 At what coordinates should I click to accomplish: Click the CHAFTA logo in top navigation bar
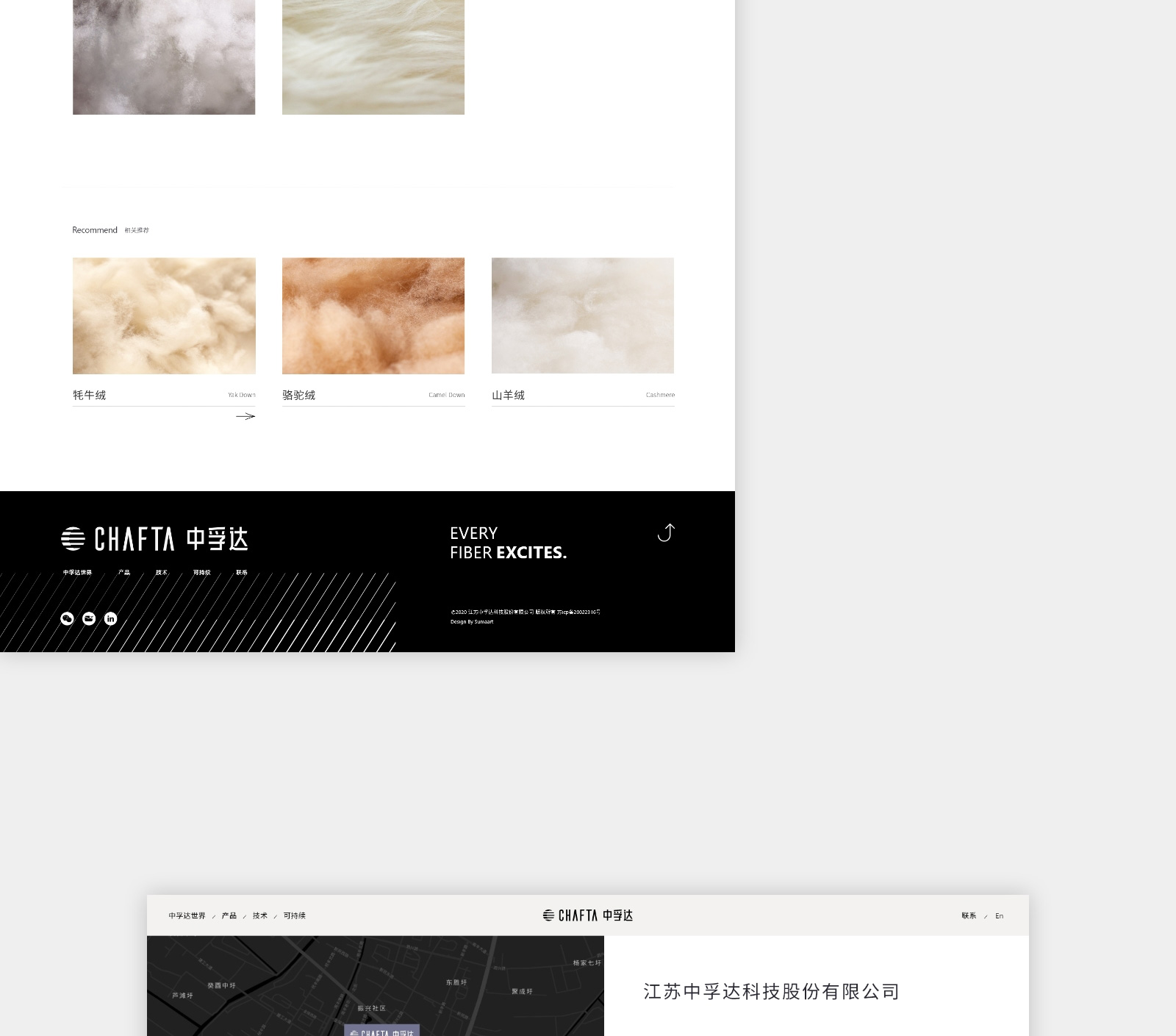click(x=587, y=915)
